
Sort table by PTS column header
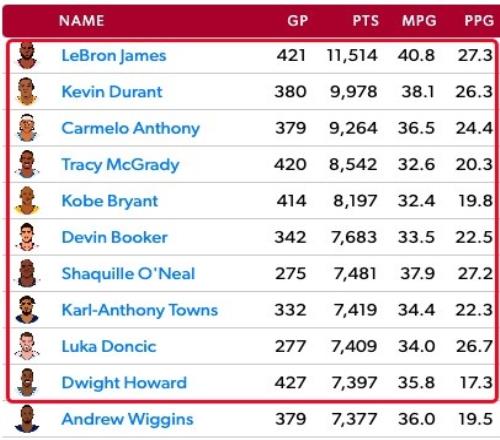pos(366,21)
